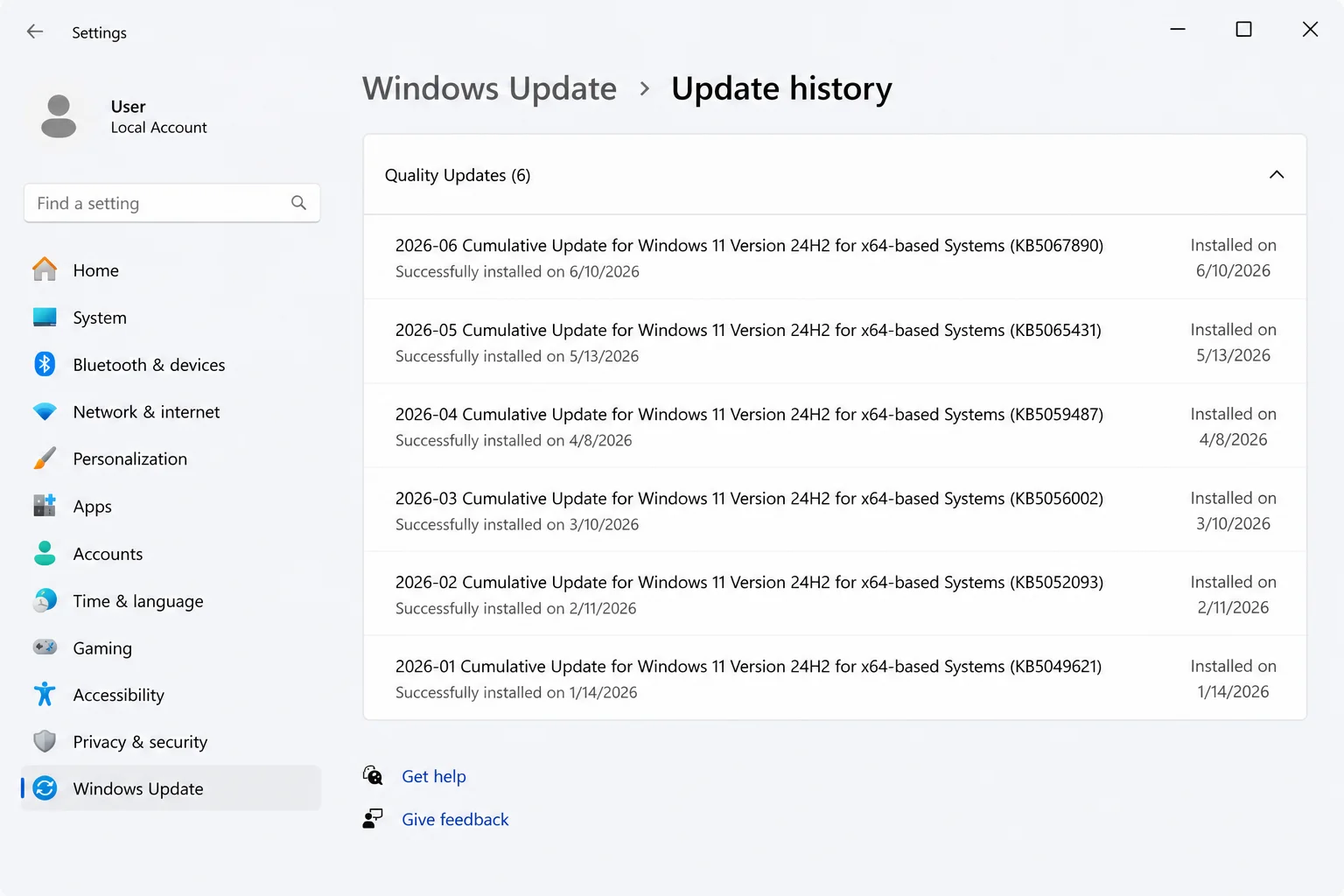The height and width of the screenshot is (896, 1344).
Task: Click the Update history page title
Action: pyautogui.click(x=781, y=88)
